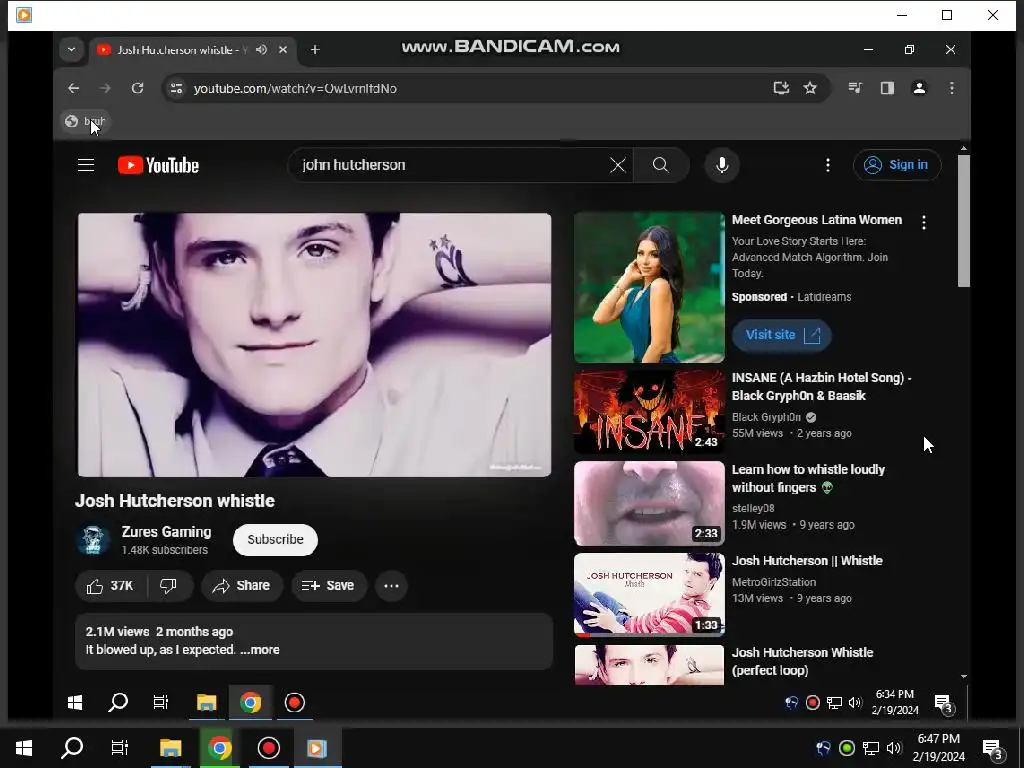
Task: Visit site for Latidreams ad
Action: click(x=782, y=335)
